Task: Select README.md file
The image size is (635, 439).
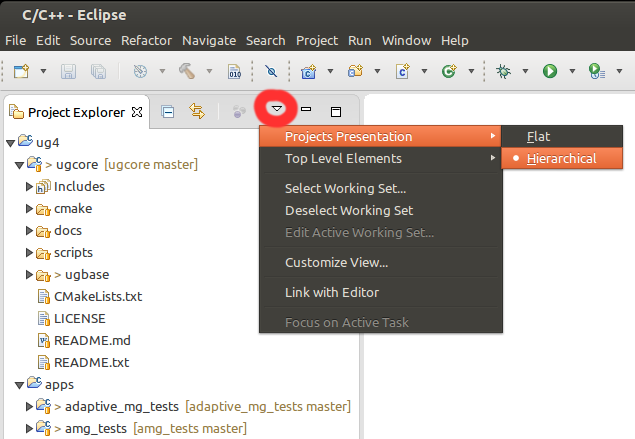Action: click(x=92, y=341)
